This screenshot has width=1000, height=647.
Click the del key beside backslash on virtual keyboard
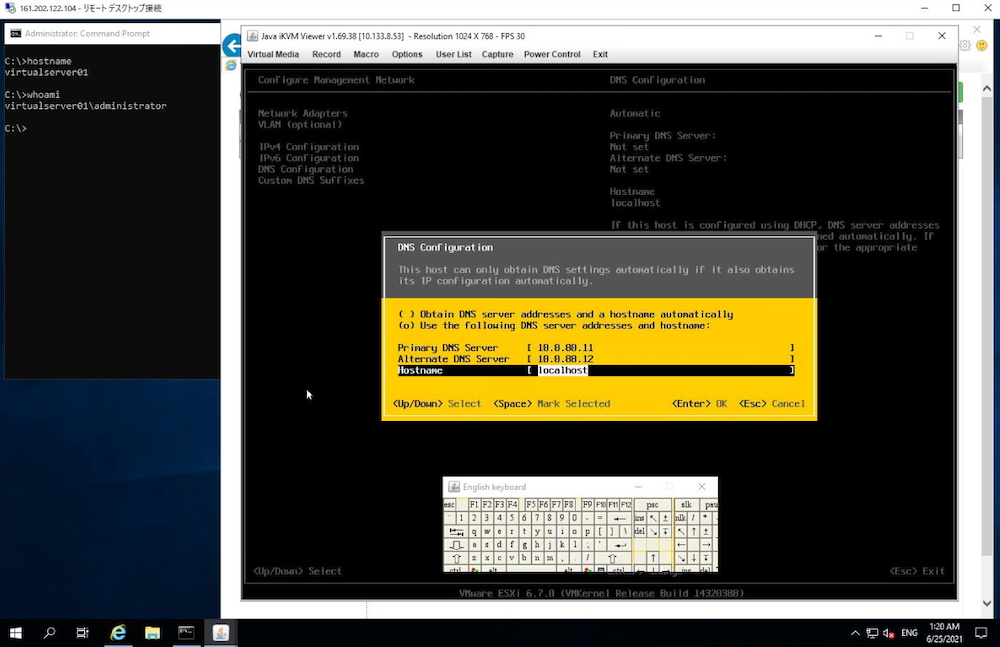click(640, 532)
